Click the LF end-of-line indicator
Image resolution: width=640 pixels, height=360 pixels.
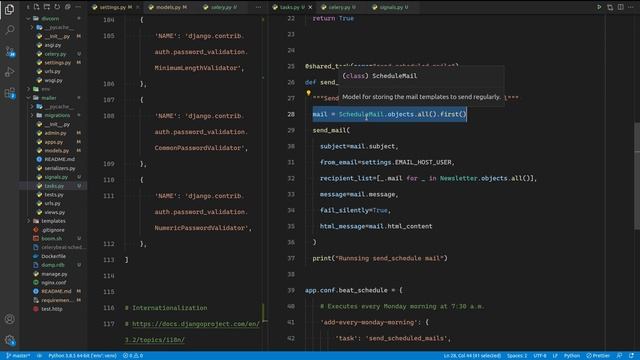[555, 356]
